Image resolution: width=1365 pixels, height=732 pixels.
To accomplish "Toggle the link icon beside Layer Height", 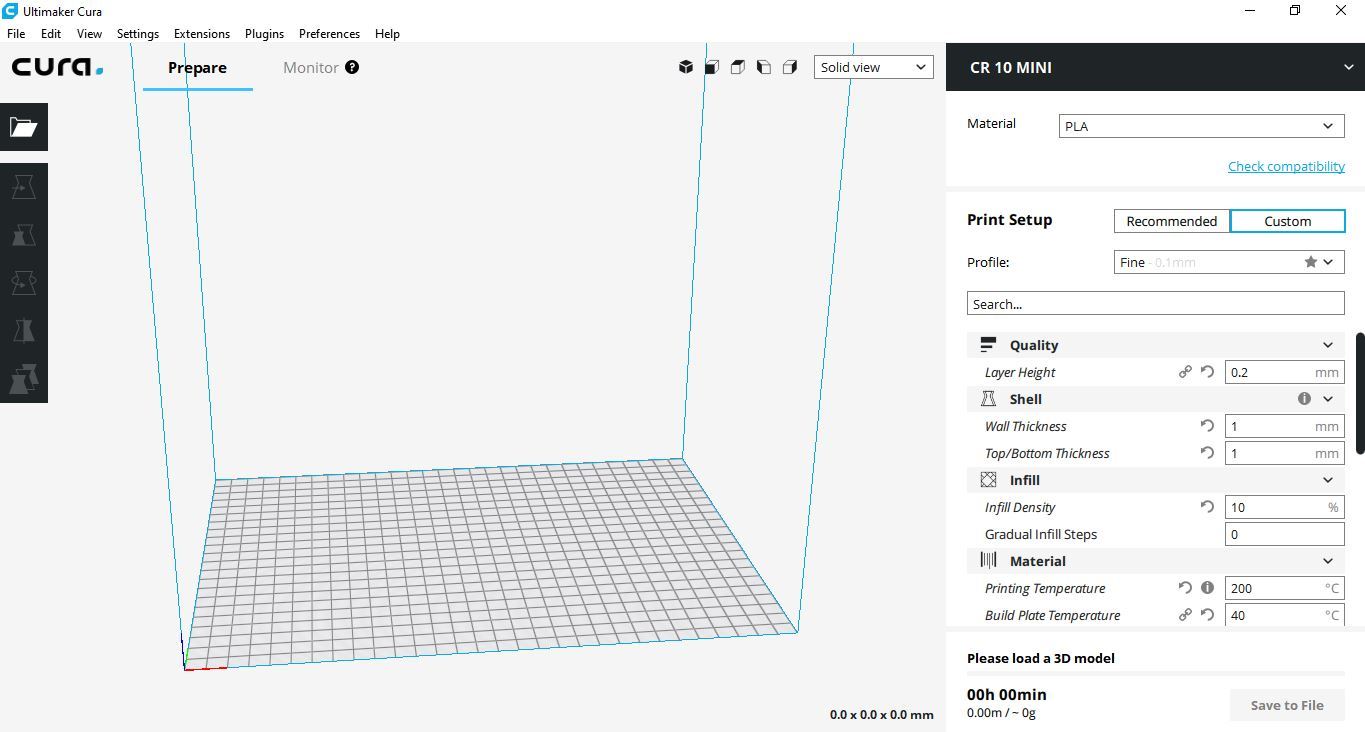I will point(1185,371).
